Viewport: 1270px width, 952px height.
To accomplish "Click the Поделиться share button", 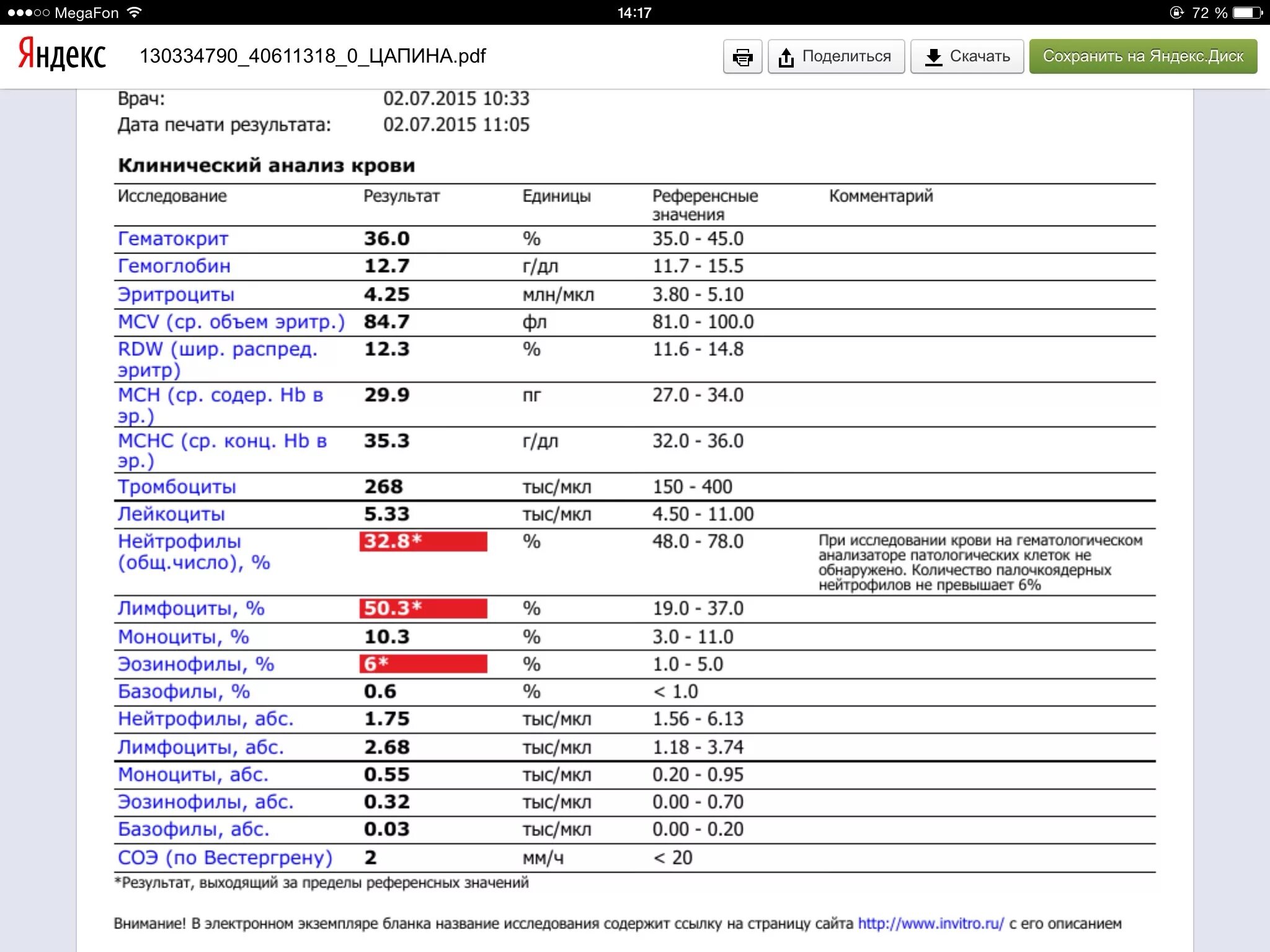I will 836,57.
